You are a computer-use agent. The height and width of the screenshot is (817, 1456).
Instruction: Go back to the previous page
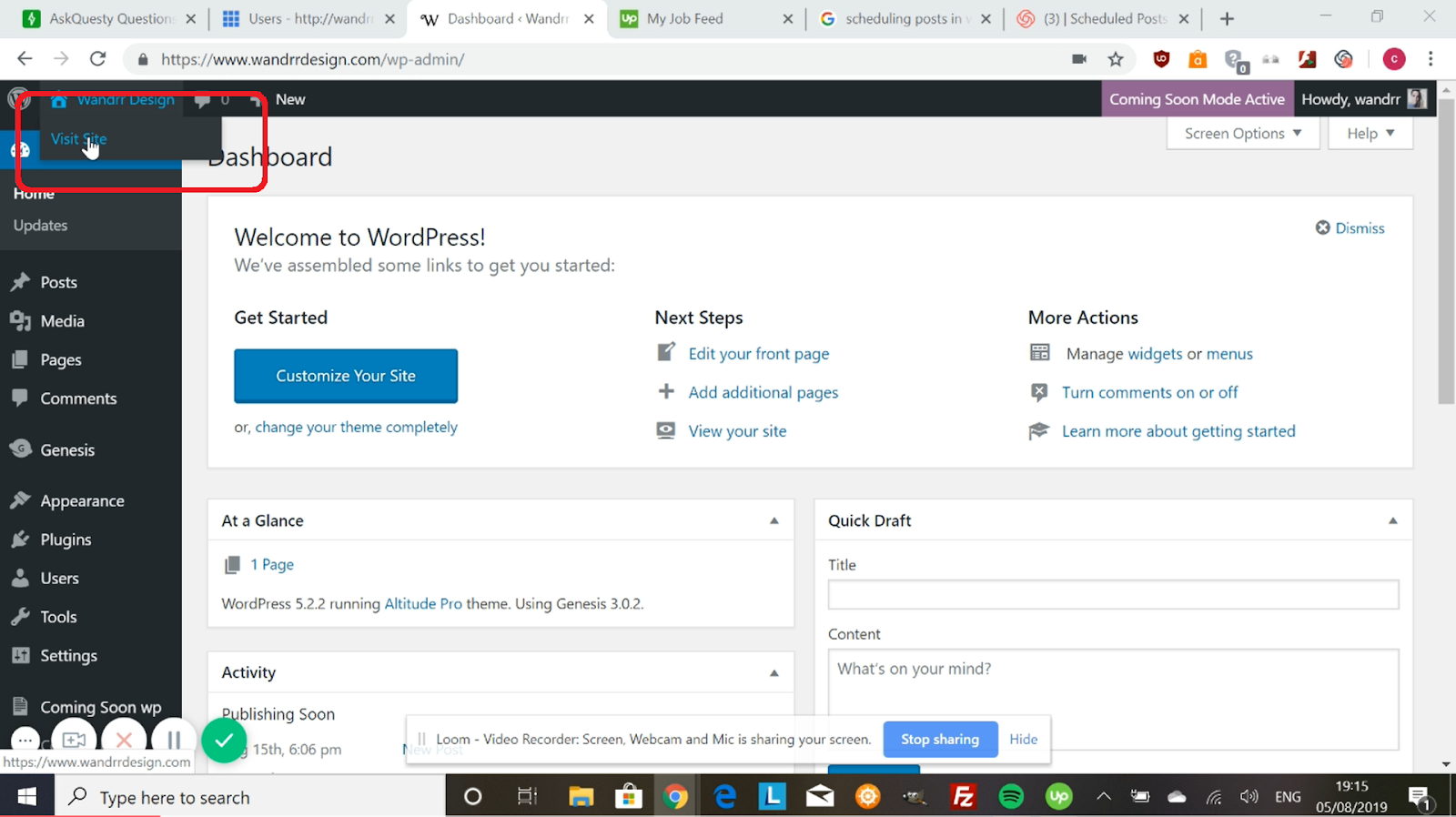point(25,59)
